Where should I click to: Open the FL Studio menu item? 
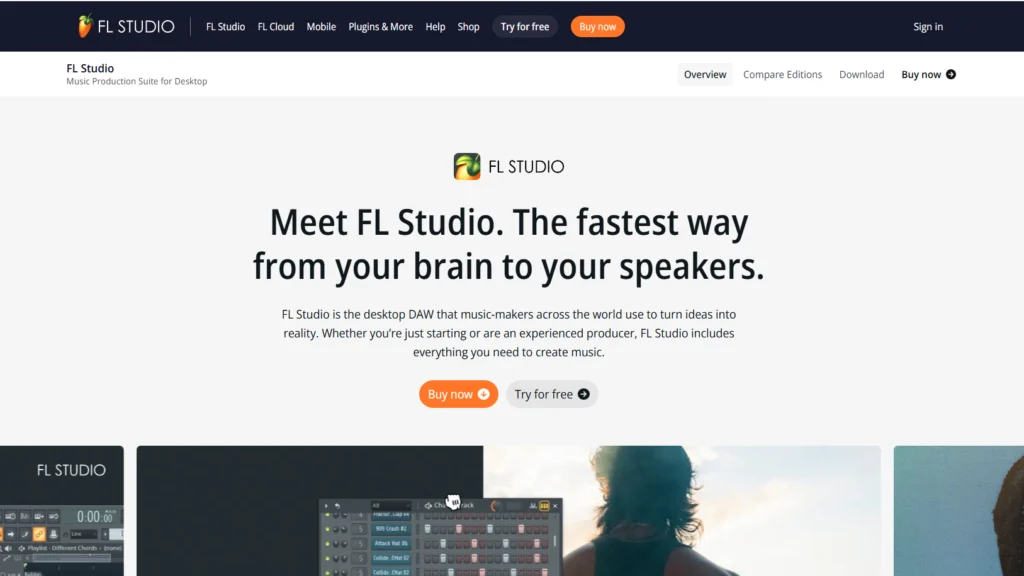point(225,27)
